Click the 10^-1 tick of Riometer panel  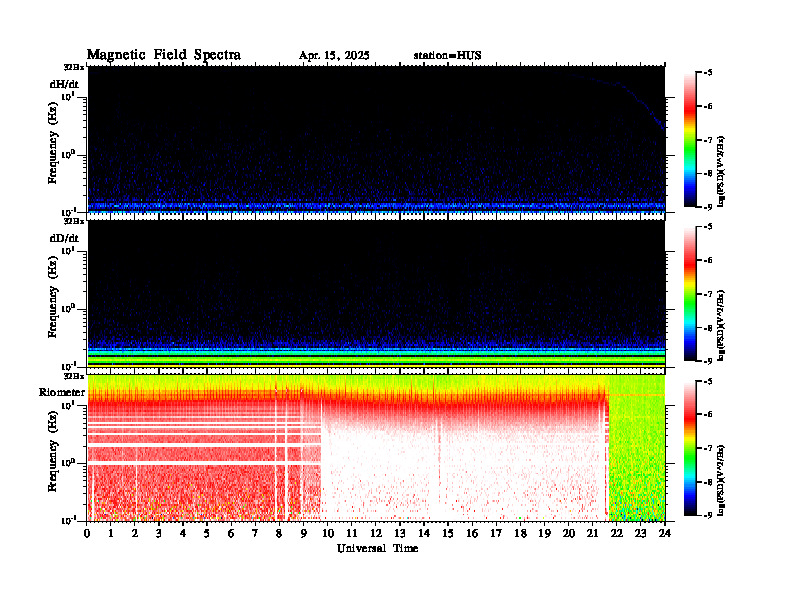pyautogui.click(x=69, y=520)
